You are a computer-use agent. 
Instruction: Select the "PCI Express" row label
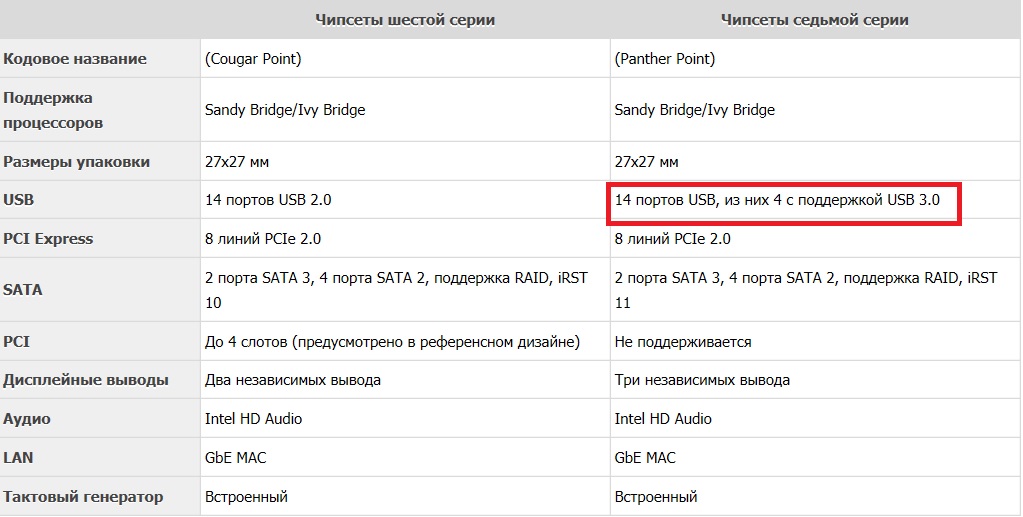click(48, 239)
